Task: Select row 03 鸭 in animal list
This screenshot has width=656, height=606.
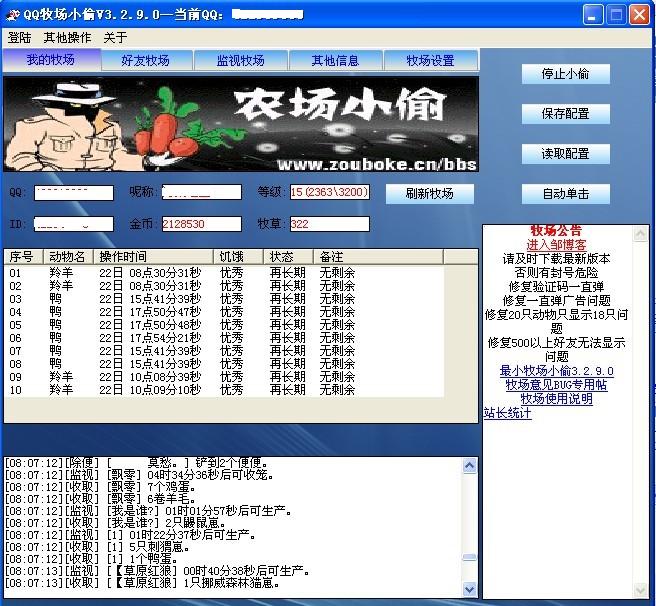Action: point(224,299)
